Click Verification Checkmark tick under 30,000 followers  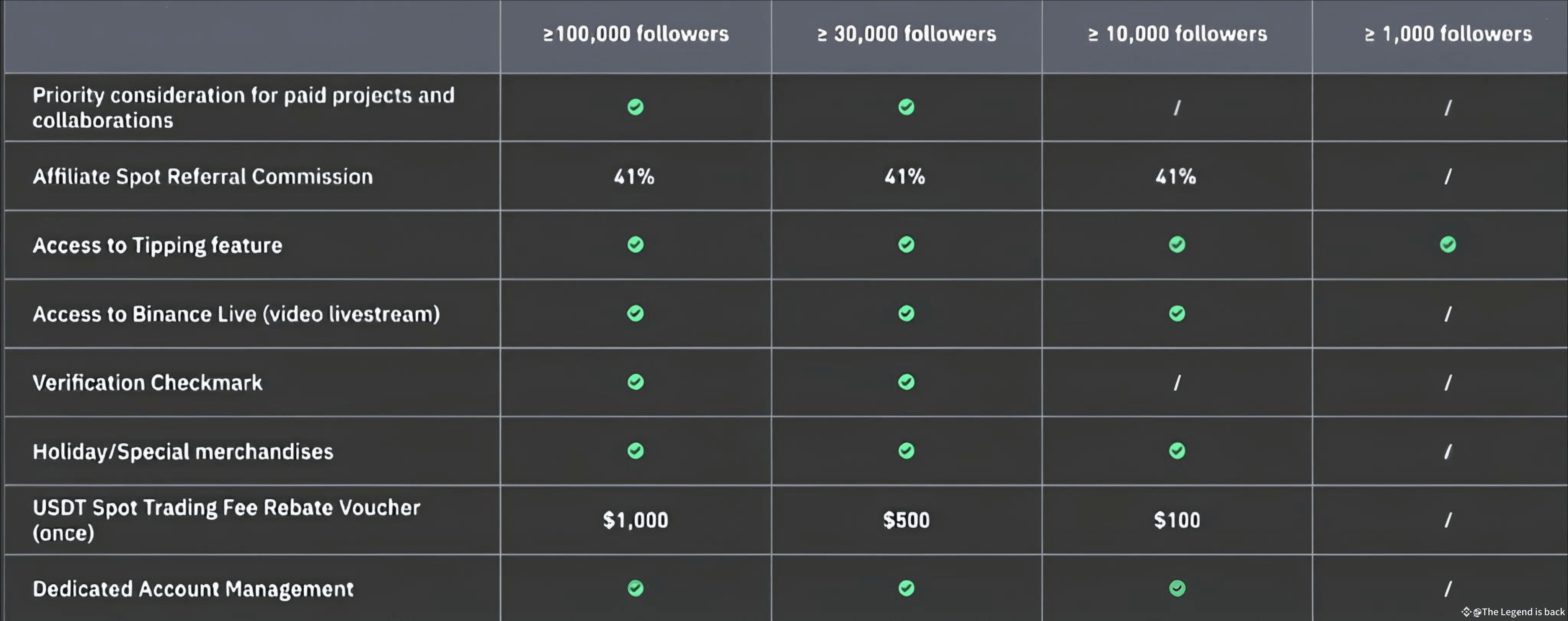pyautogui.click(x=906, y=382)
